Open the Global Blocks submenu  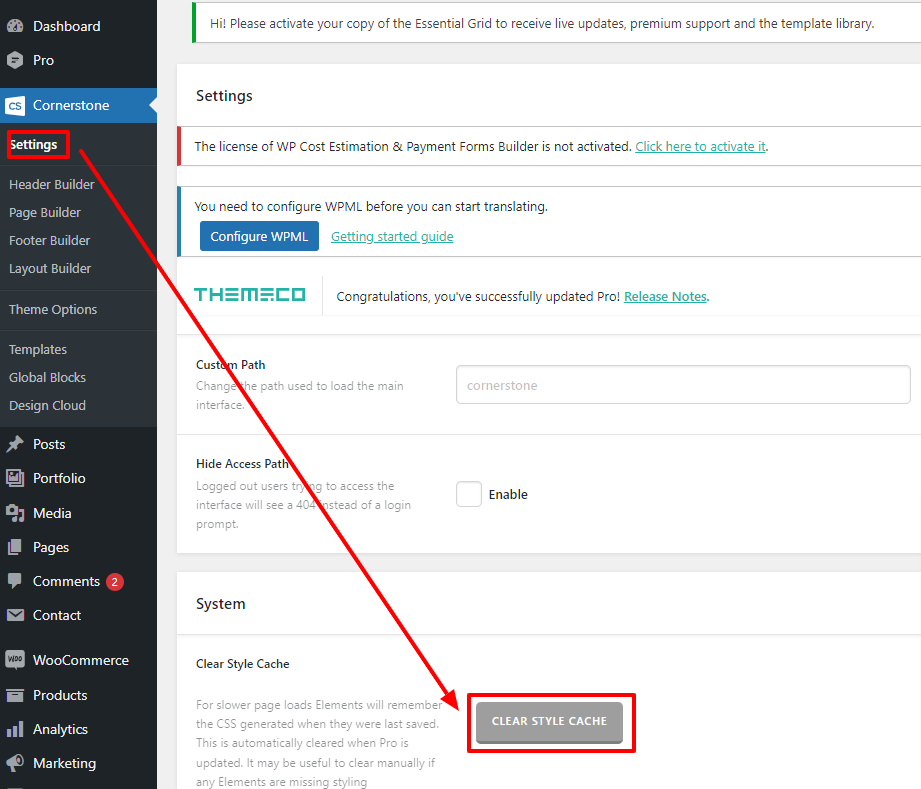coord(47,378)
